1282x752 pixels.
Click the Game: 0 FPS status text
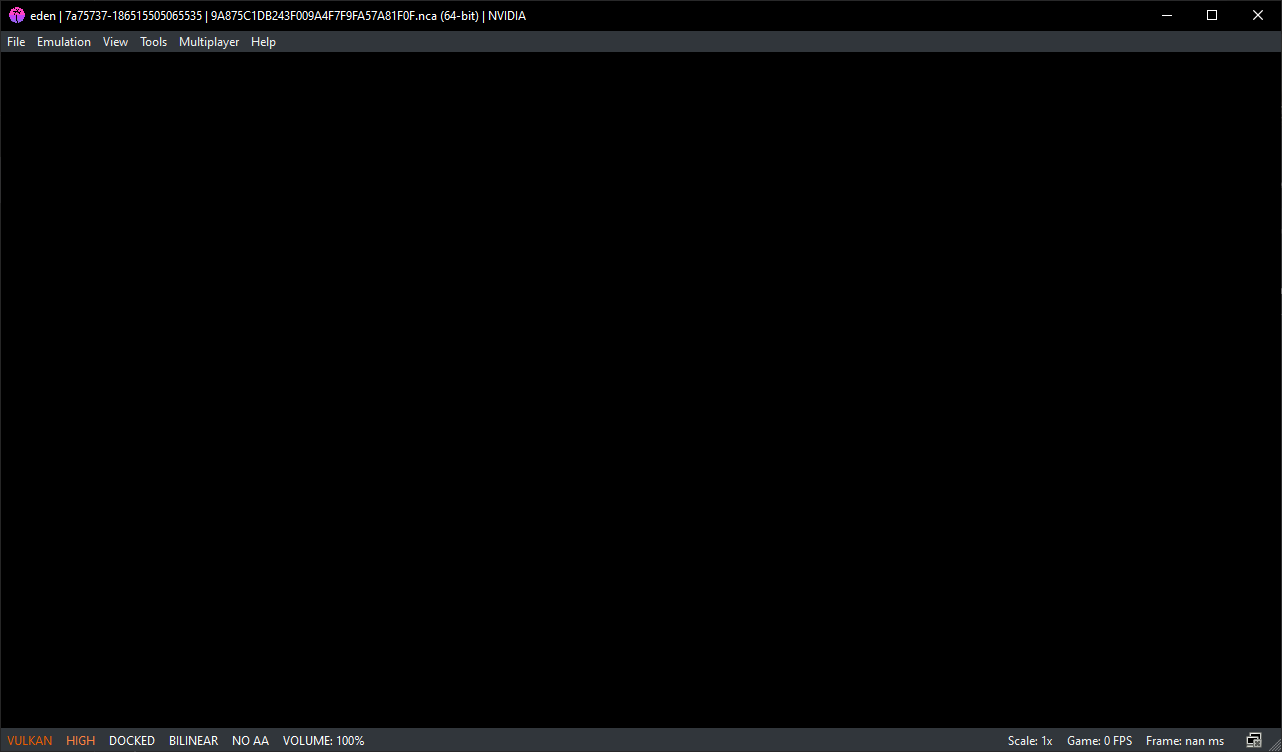(x=1100, y=741)
